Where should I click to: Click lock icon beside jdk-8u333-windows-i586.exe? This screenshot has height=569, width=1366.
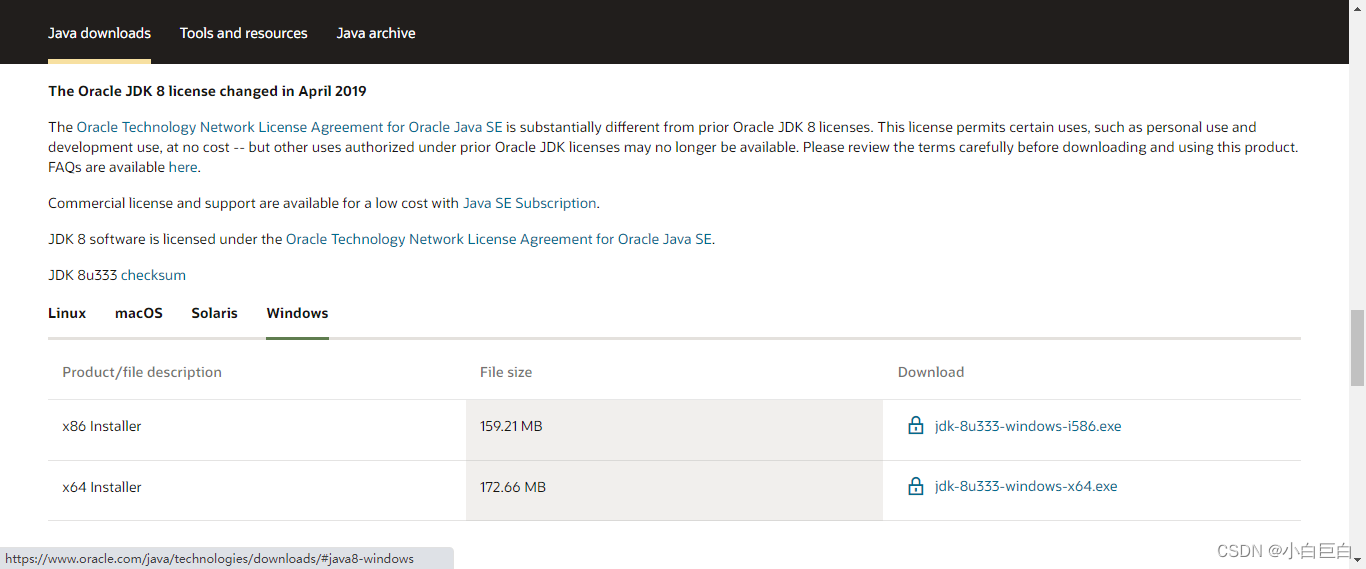pyautogui.click(x=915, y=426)
